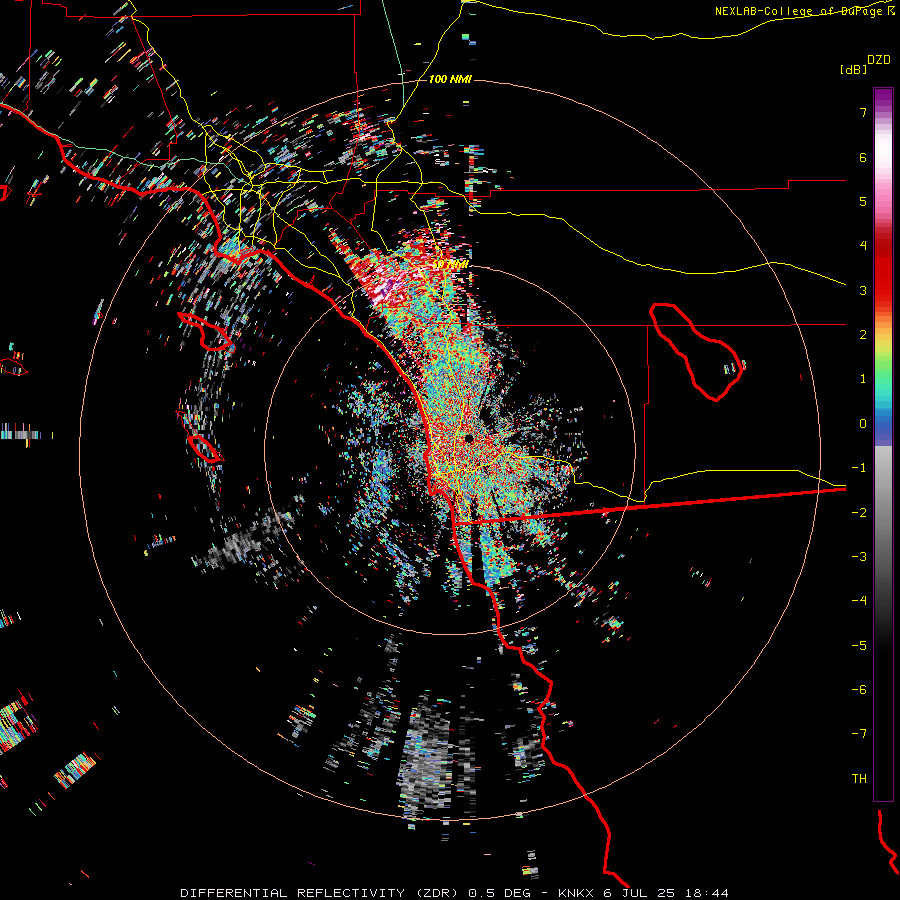Click the DZD label above color scale
The height and width of the screenshot is (900, 900).
tap(878, 60)
